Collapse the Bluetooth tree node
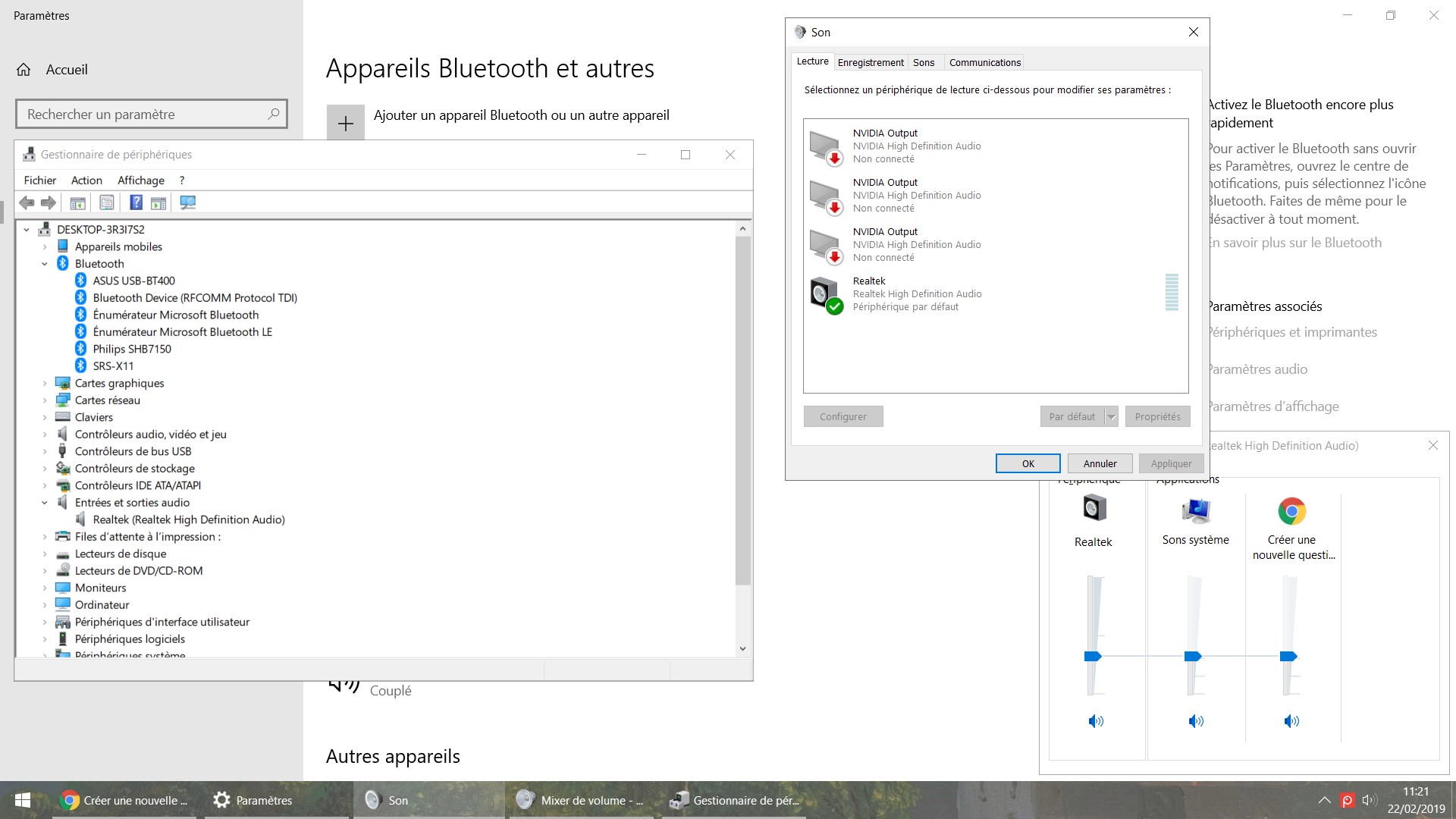 pyautogui.click(x=44, y=264)
